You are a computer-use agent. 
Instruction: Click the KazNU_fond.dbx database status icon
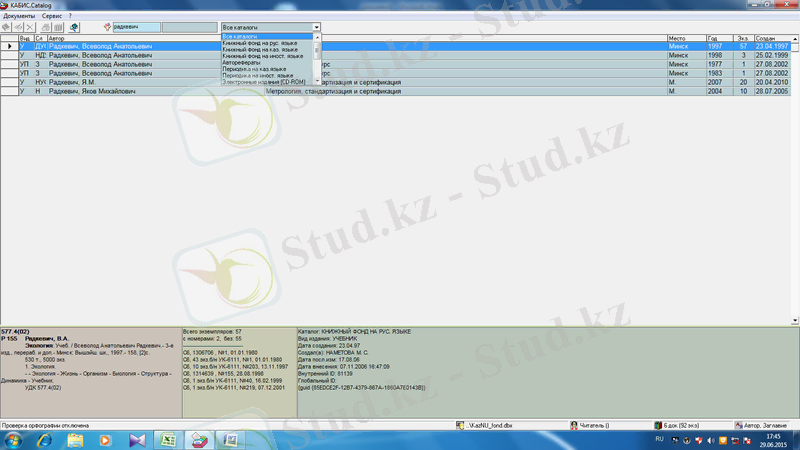(460, 425)
